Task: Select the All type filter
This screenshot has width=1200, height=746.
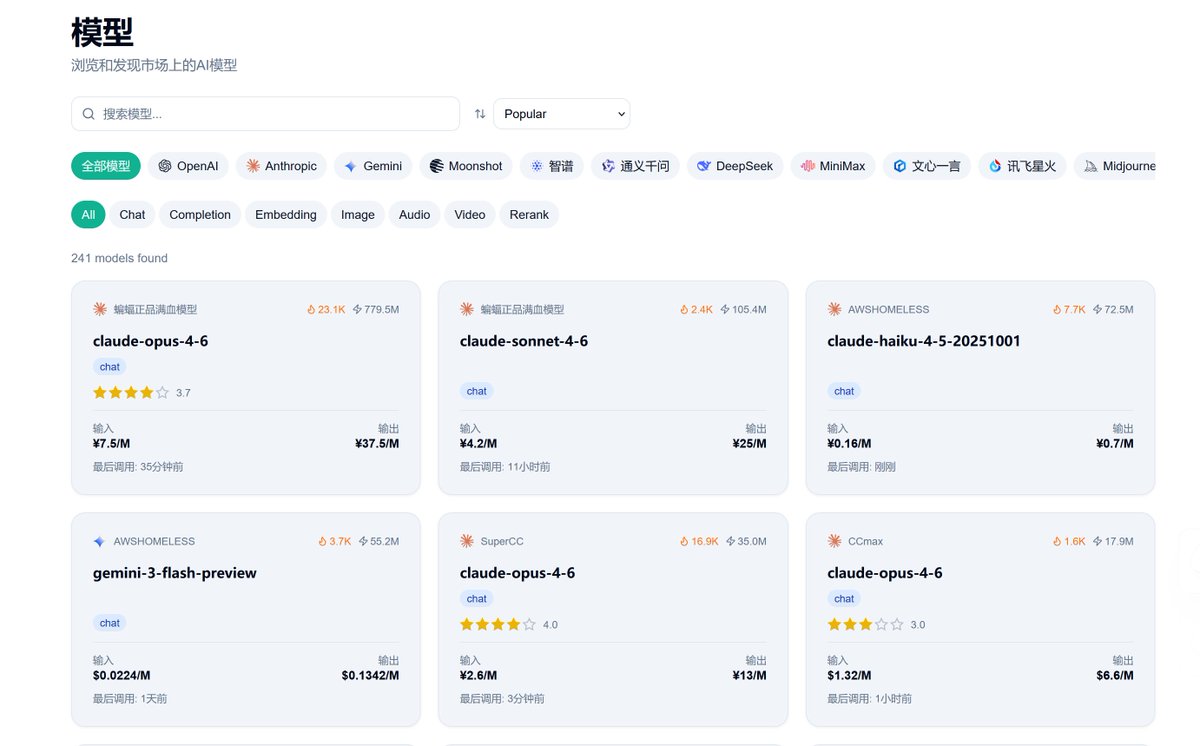Action: [88, 215]
